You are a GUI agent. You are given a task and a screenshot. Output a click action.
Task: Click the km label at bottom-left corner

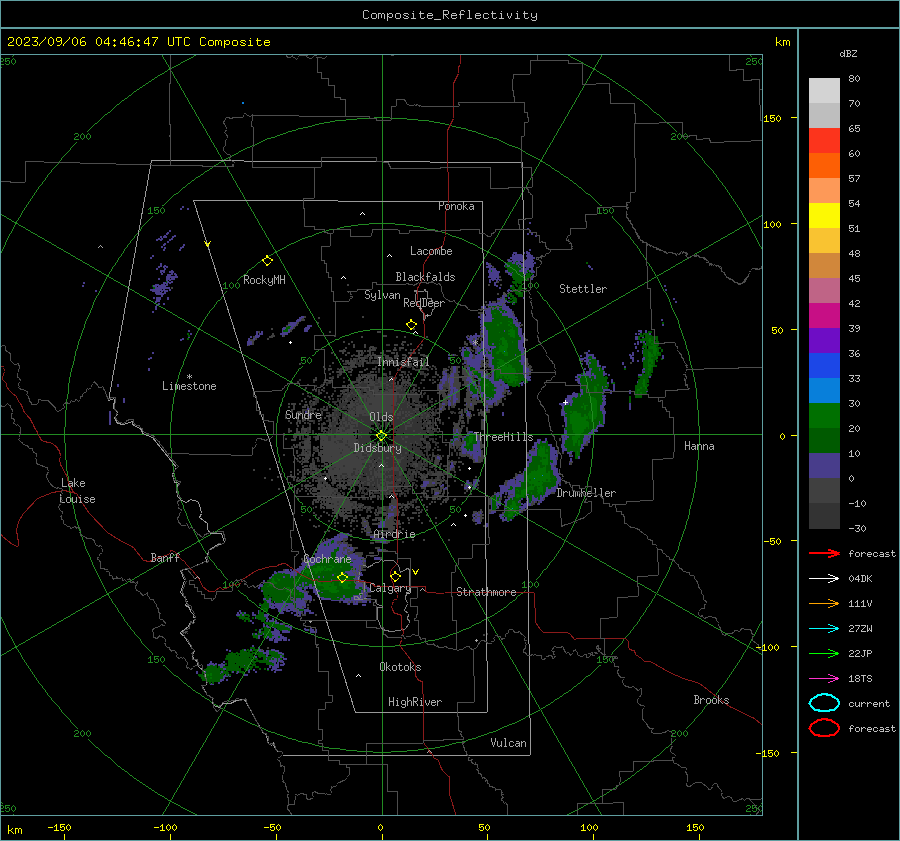[x=14, y=830]
